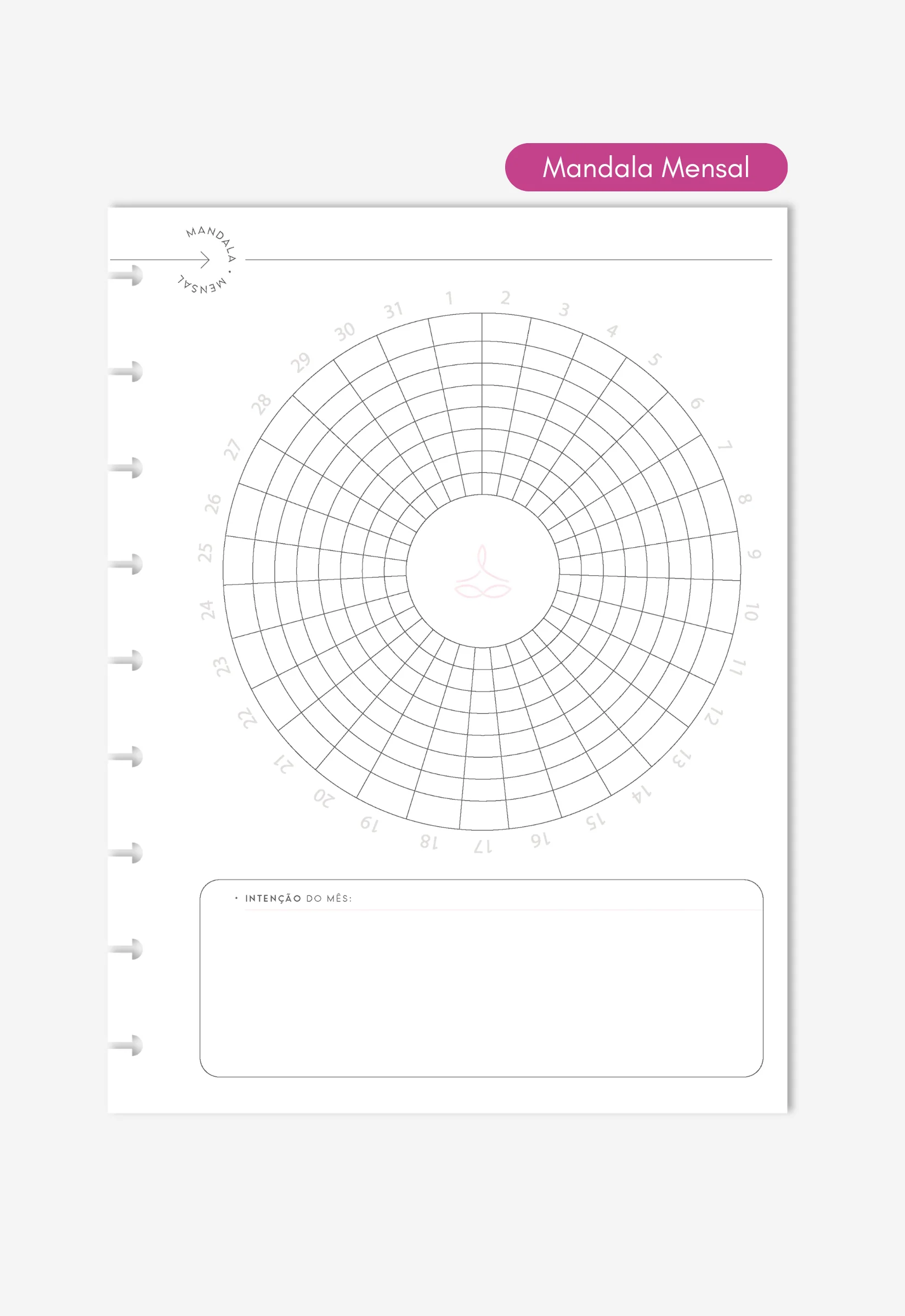Click day number 31 on mandala

(393, 310)
